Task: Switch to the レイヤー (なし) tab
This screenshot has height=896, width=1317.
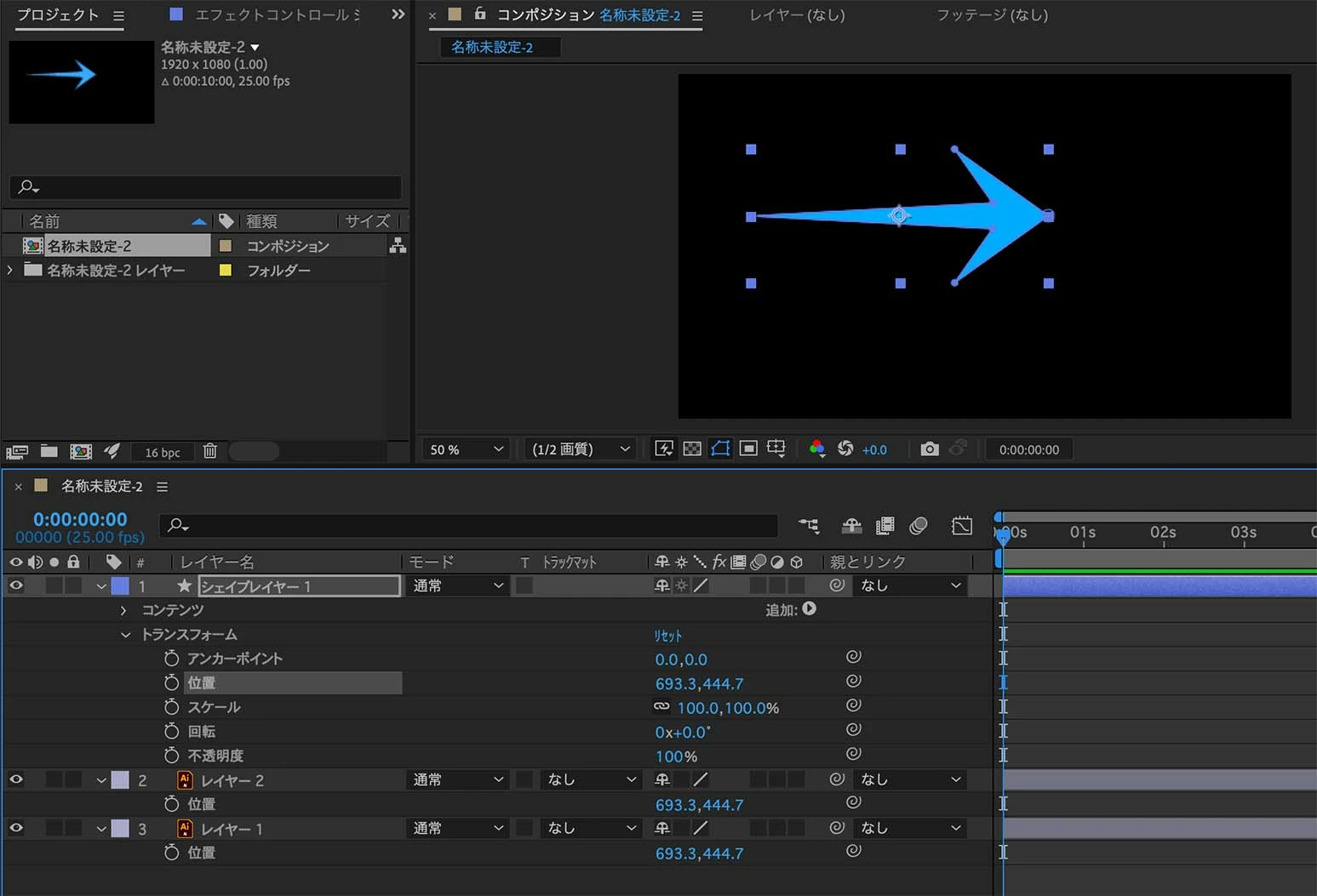Action: [x=797, y=14]
